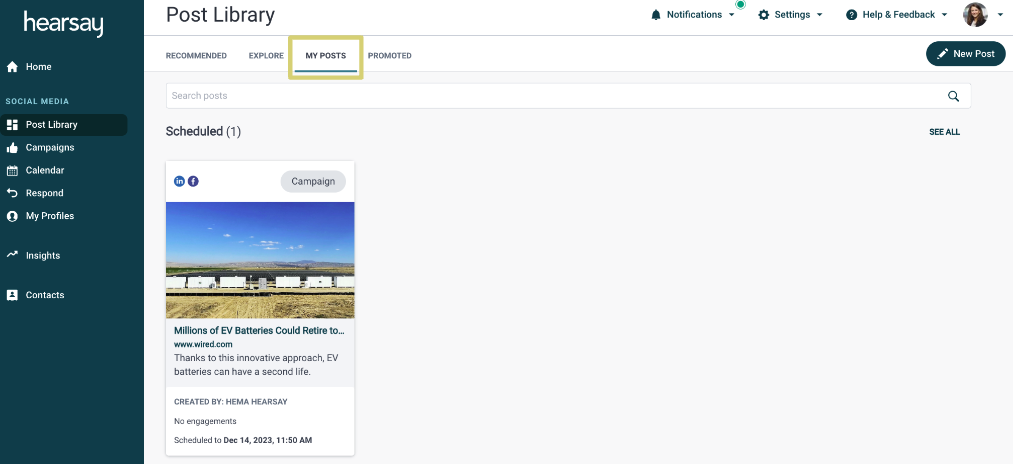Click the Post Library grid icon

12,125
